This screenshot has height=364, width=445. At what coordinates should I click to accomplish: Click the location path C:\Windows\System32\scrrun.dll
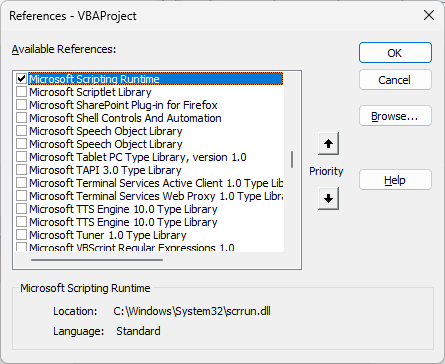(192, 311)
